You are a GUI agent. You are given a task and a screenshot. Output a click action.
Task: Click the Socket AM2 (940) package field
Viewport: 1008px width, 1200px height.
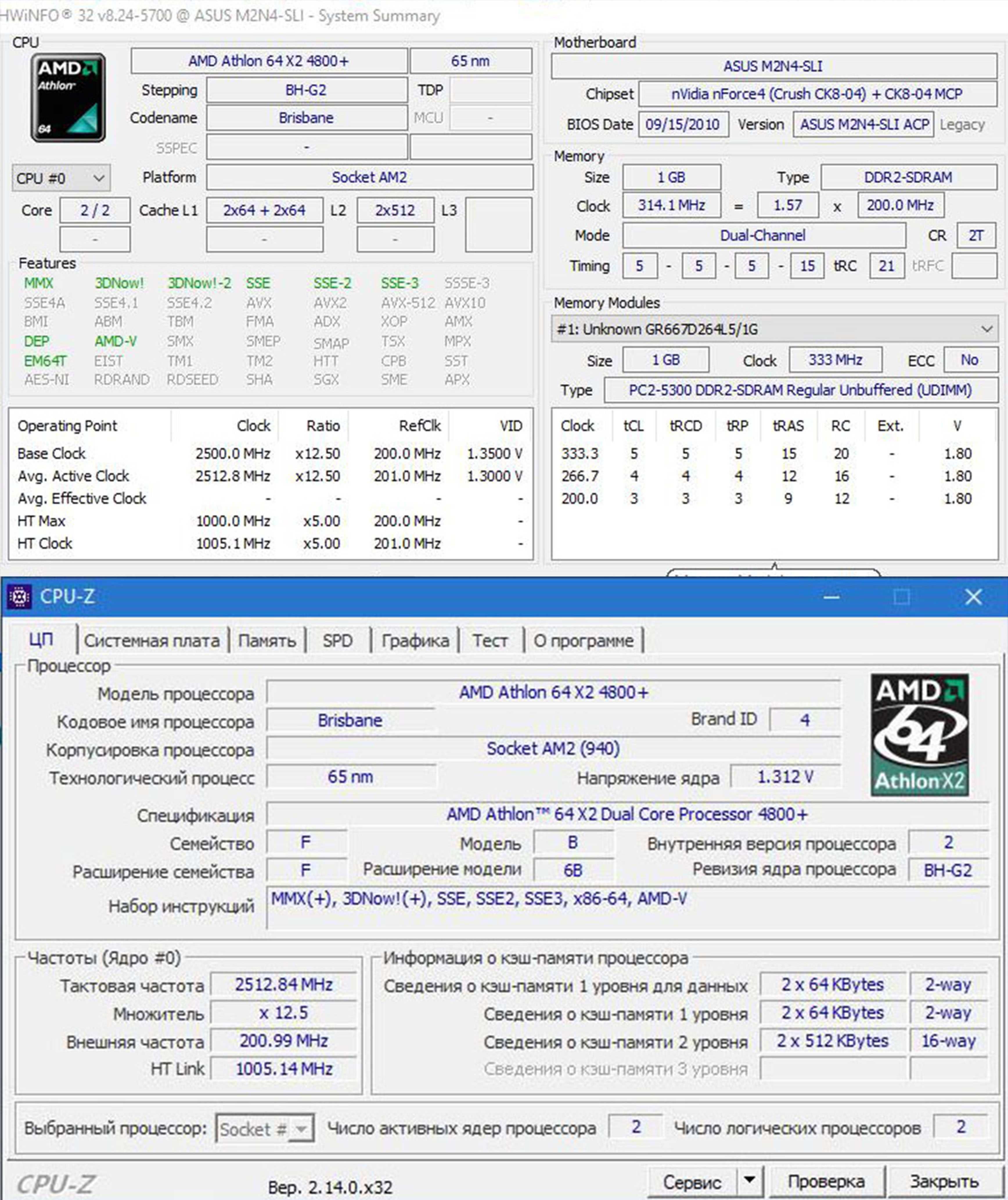(553, 749)
